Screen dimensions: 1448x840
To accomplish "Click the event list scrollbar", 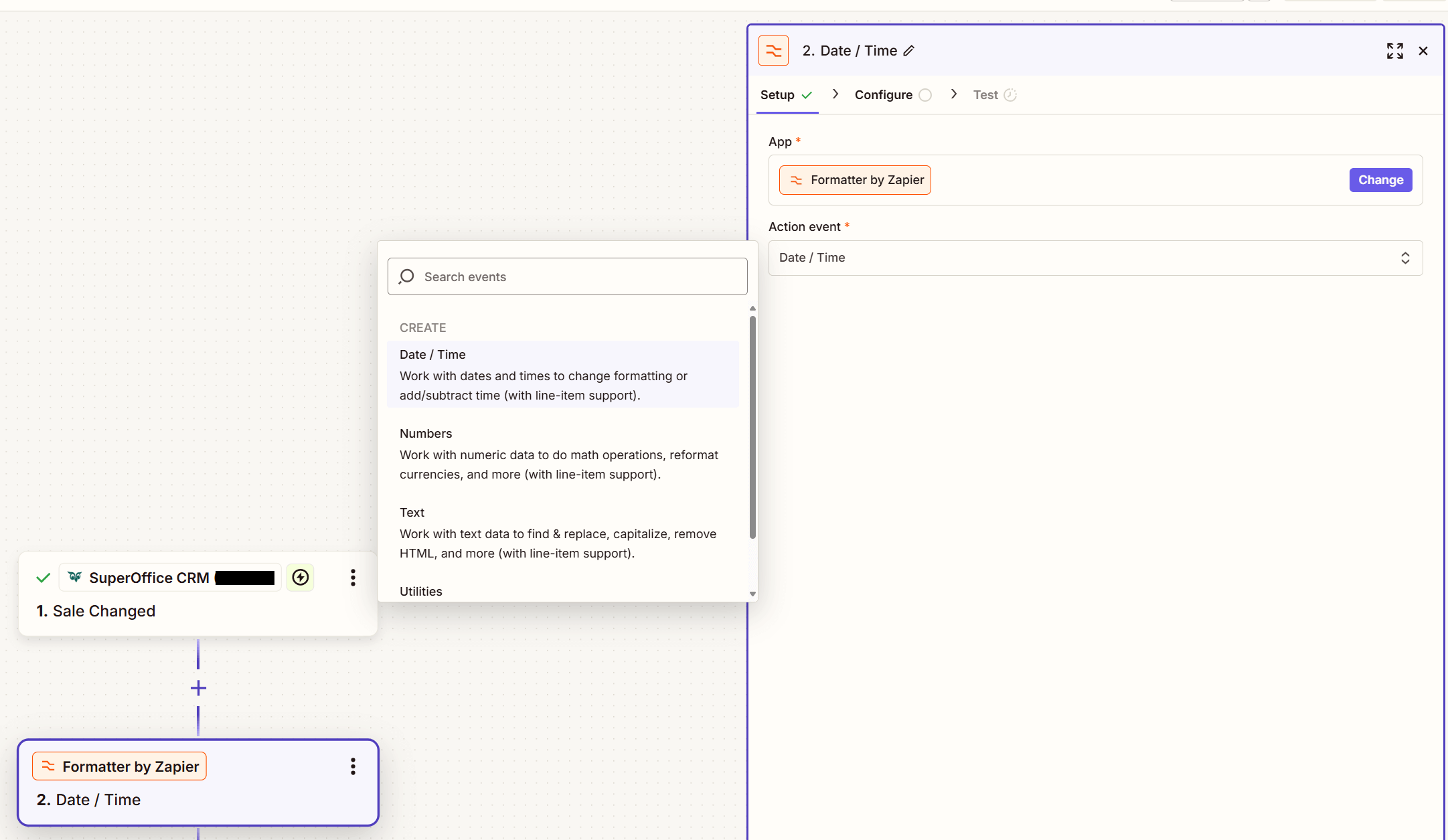I will (752, 427).
